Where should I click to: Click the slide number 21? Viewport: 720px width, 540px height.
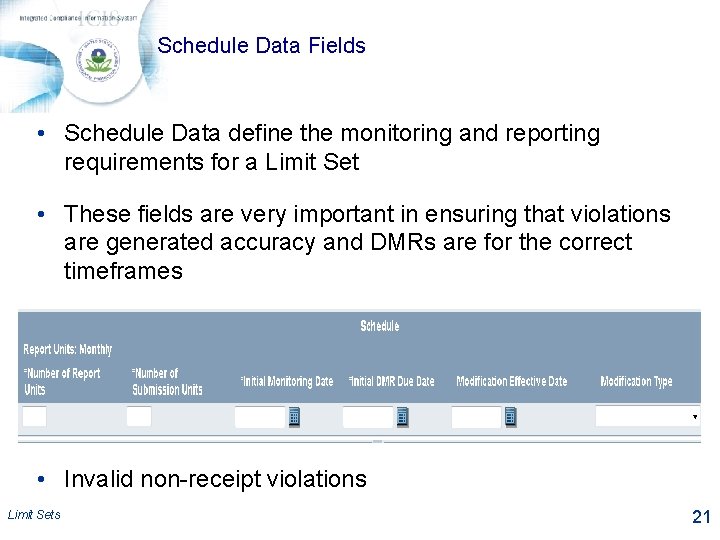(700, 517)
